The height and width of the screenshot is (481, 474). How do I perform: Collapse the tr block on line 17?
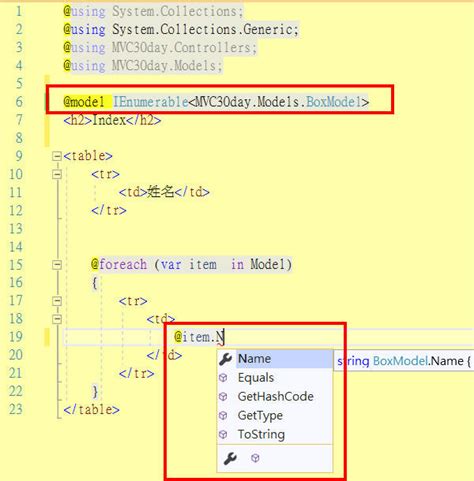[57, 301]
